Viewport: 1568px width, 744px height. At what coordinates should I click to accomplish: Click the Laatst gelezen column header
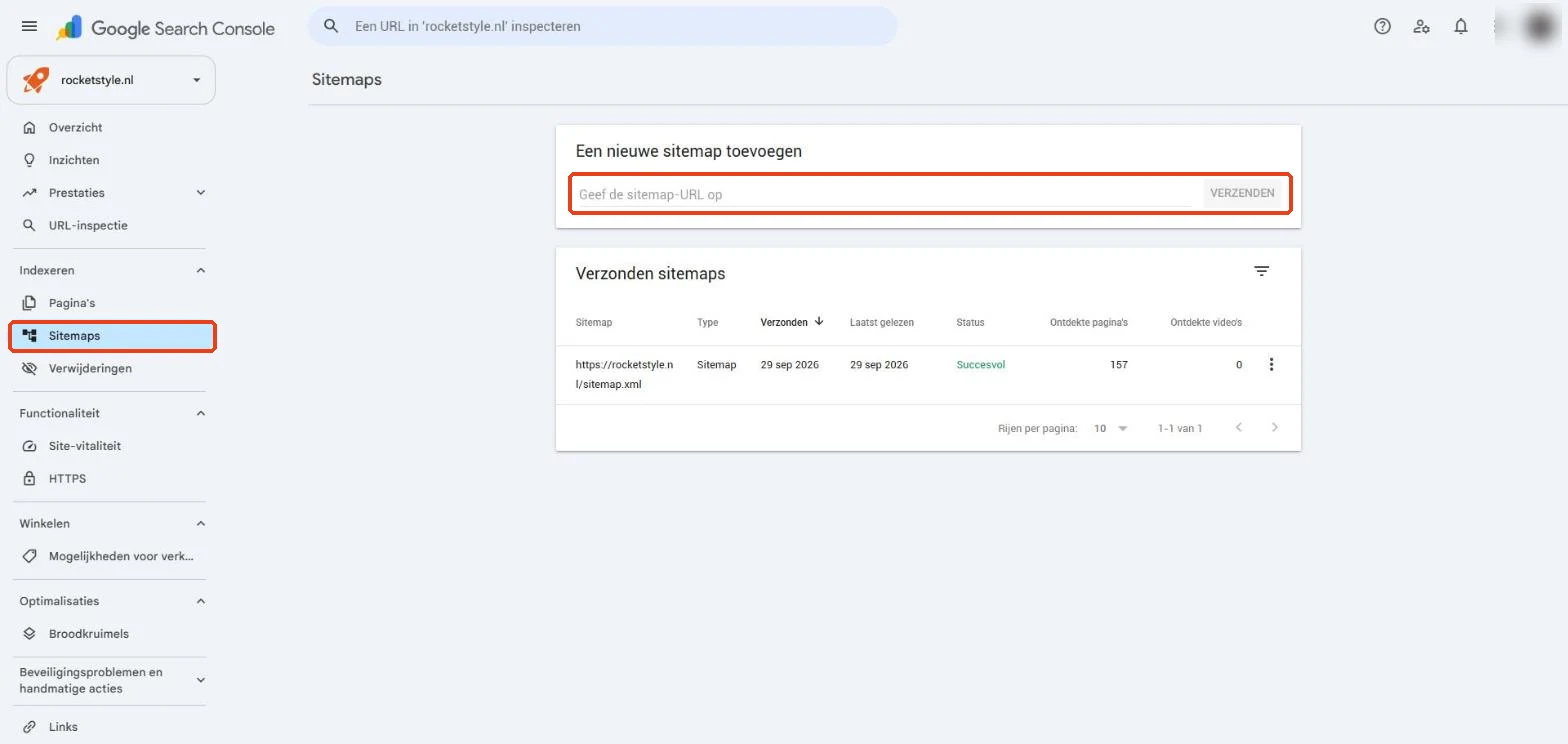coord(882,322)
